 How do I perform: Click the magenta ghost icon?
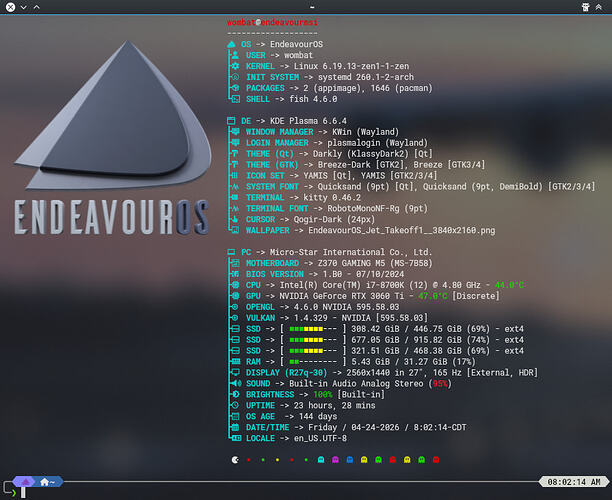click(x=335, y=460)
